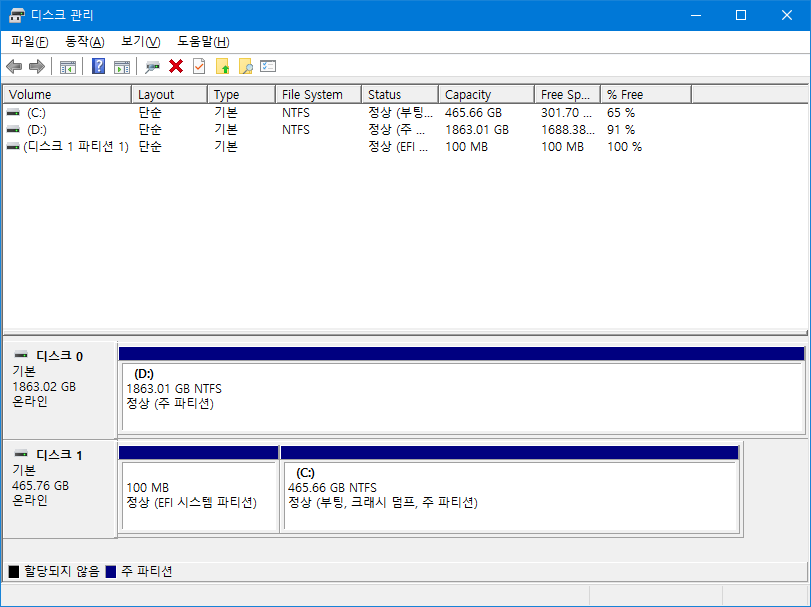The width and height of the screenshot is (811, 607).
Task: Click the 91 % free cell
Action: click(621, 130)
